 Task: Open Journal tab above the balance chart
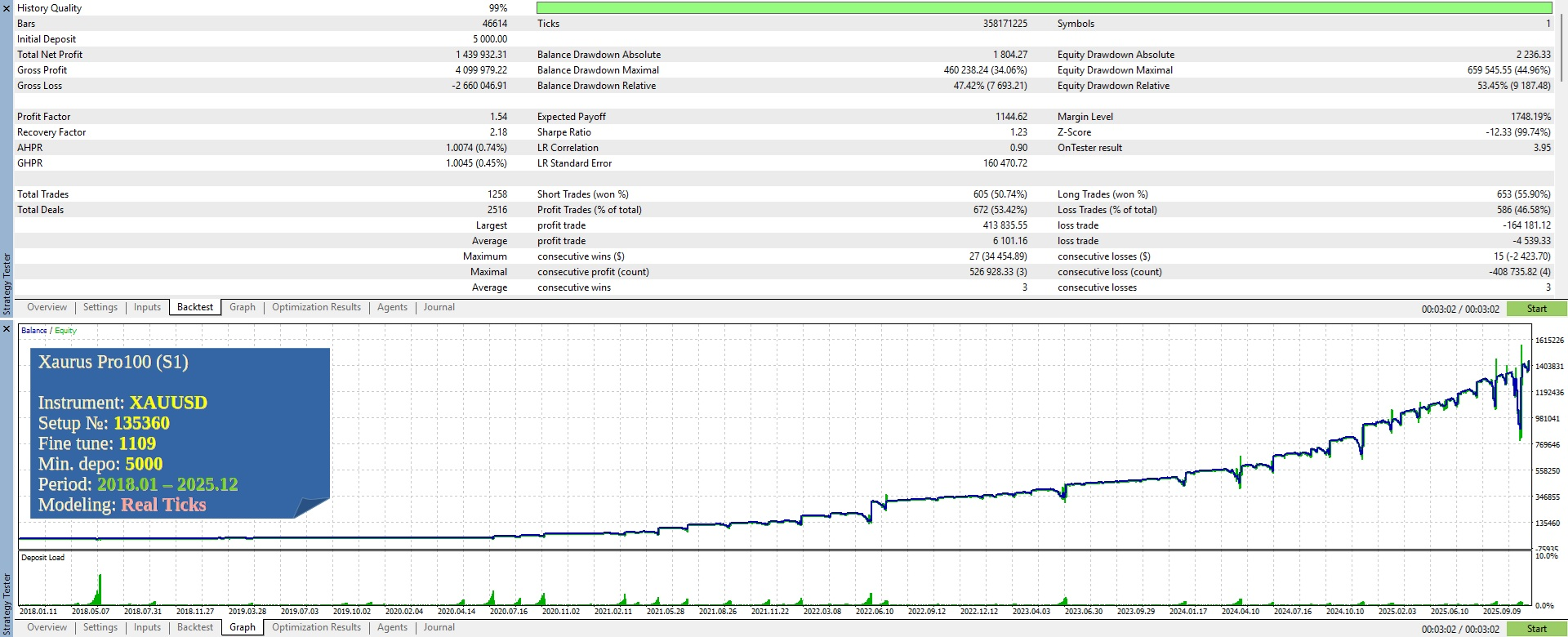439,307
